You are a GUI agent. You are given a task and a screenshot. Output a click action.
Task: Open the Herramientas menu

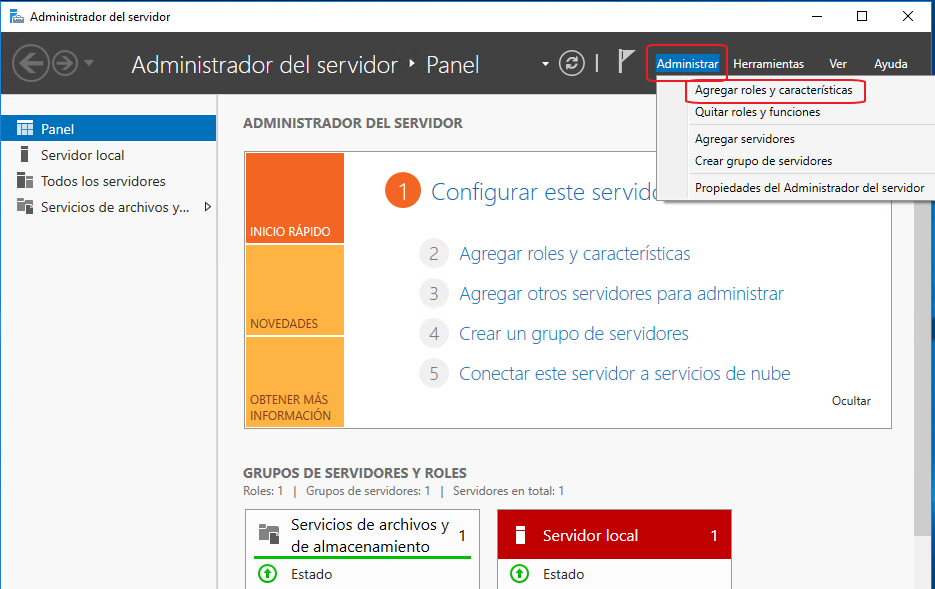coord(768,64)
